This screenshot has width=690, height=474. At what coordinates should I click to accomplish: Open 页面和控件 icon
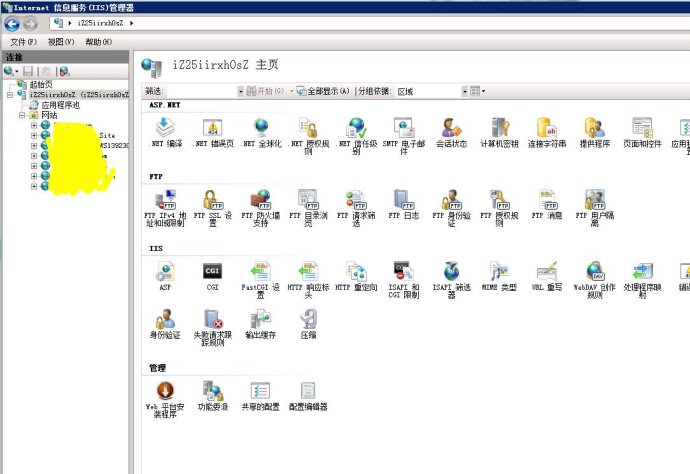point(642,128)
